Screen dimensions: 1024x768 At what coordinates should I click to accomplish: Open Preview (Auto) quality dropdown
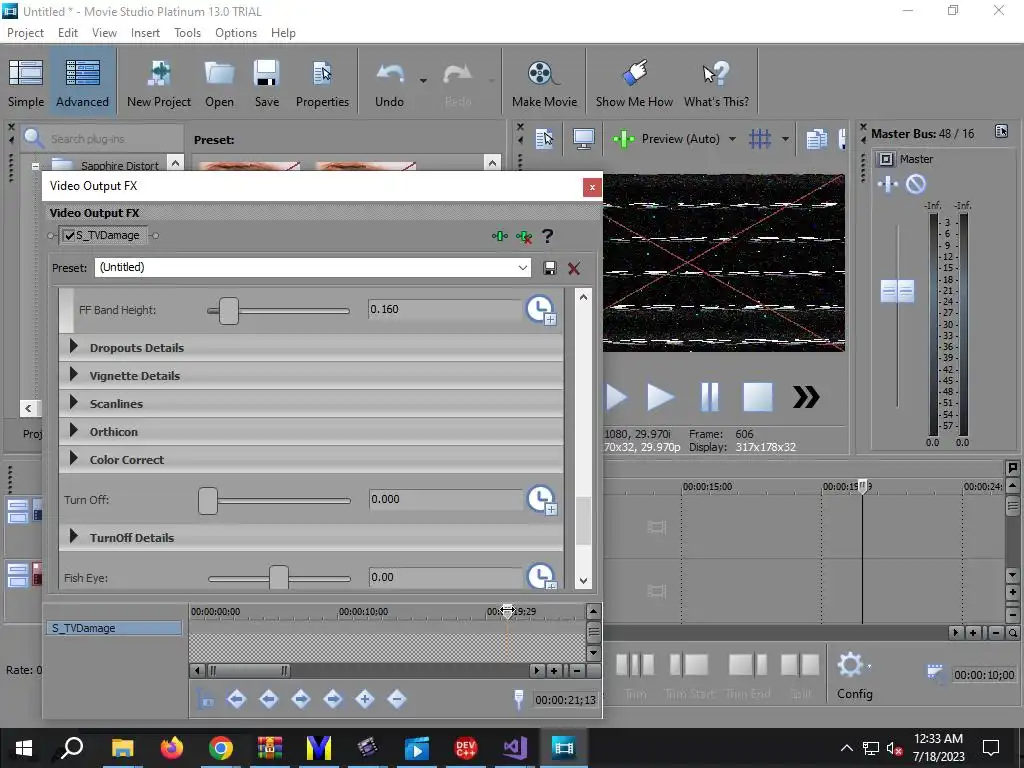coord(732,138)
